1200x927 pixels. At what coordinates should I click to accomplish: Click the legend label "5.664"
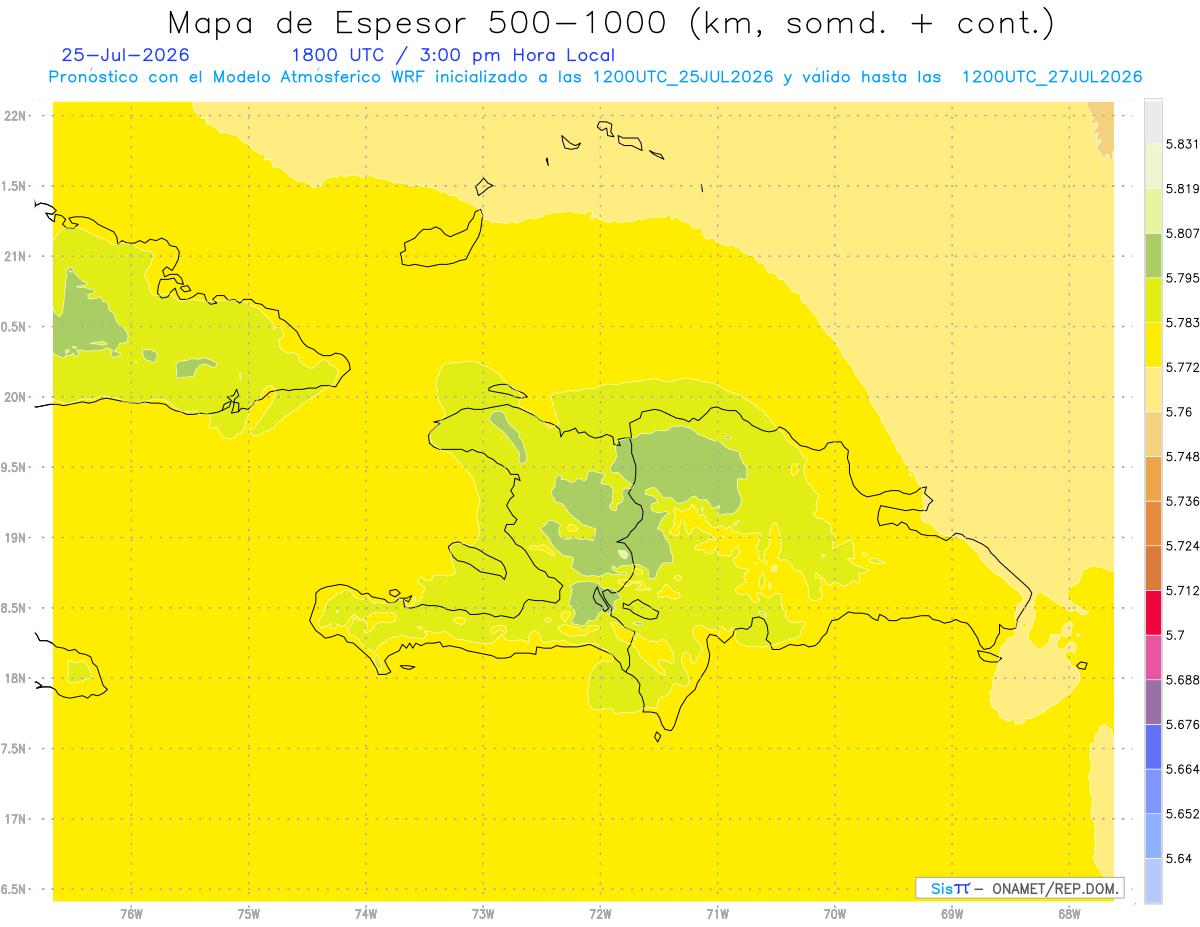click(1182, 769)
